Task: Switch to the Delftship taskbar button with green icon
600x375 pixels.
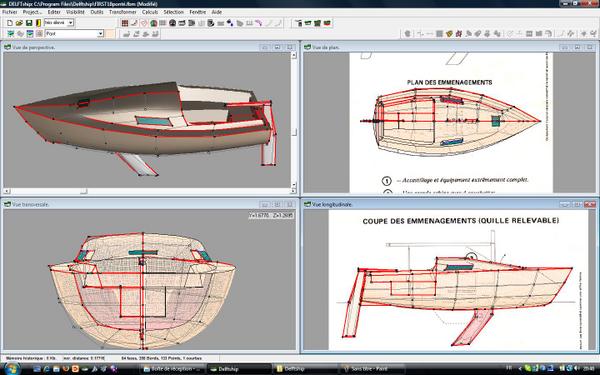Action: click(239, 369)
